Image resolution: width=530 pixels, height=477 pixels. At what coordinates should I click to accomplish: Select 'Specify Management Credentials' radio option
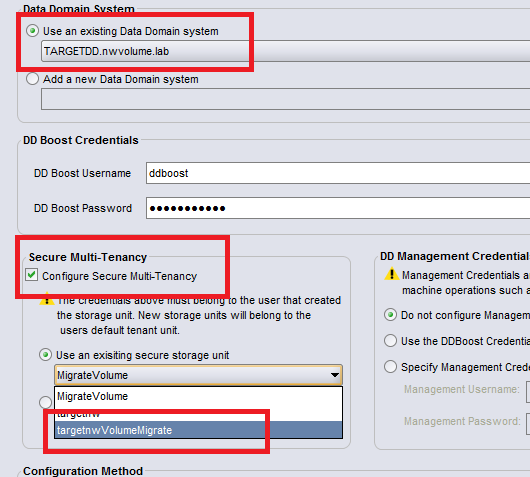click(x=390, y=367)
